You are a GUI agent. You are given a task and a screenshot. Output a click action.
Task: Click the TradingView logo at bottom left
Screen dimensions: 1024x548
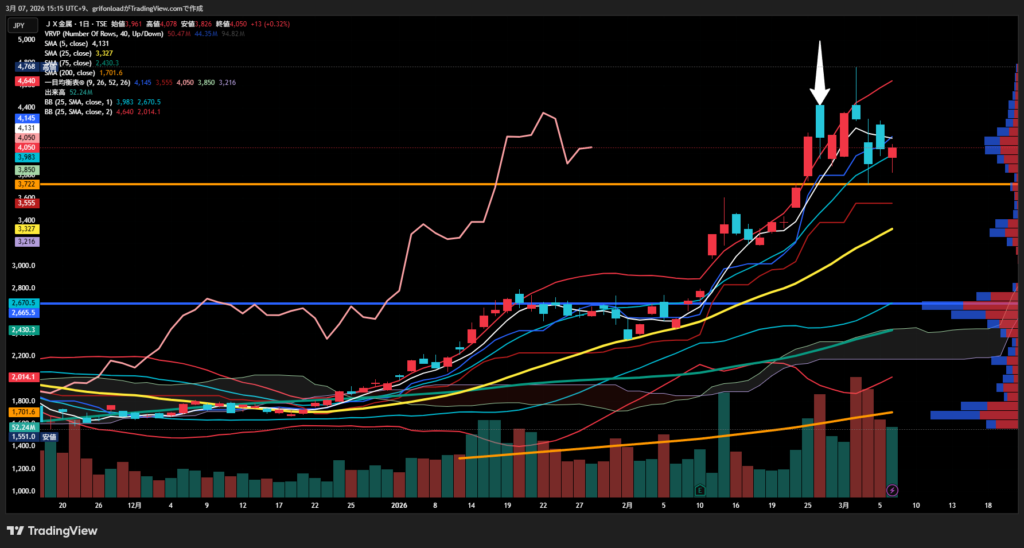coord(49,530)
